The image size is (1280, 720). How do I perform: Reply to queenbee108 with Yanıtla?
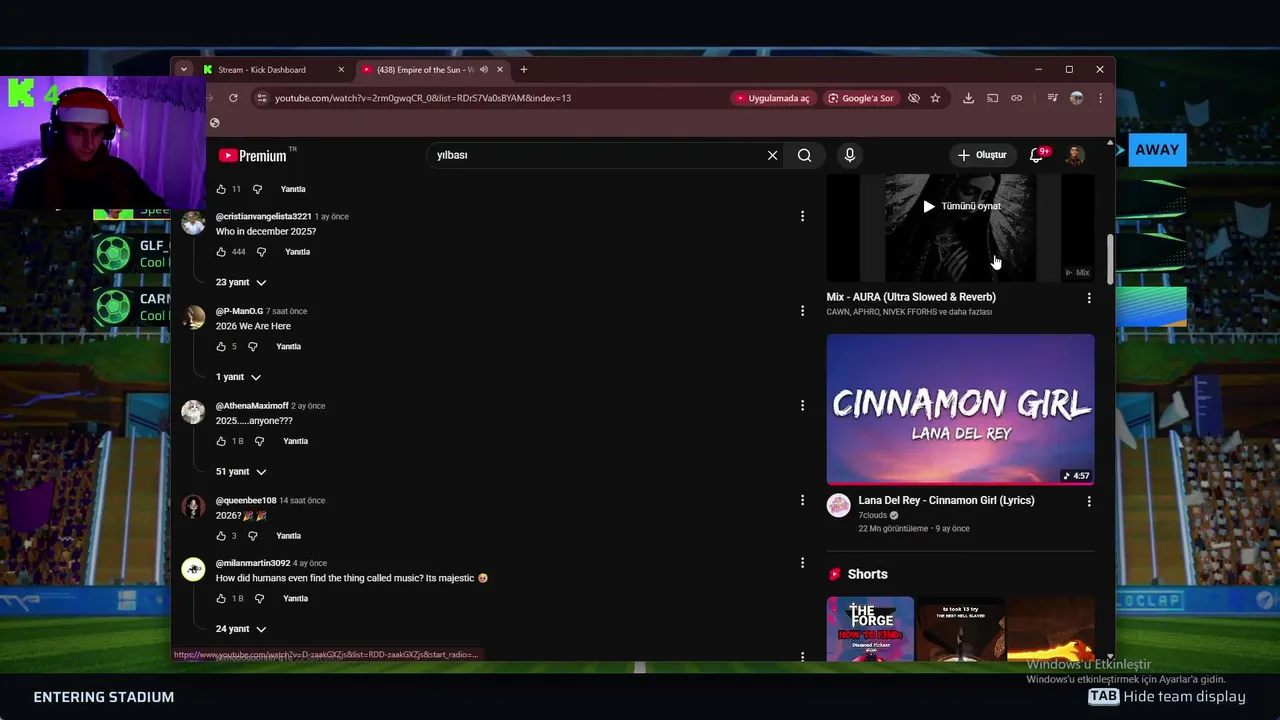[x=288, y=536]
